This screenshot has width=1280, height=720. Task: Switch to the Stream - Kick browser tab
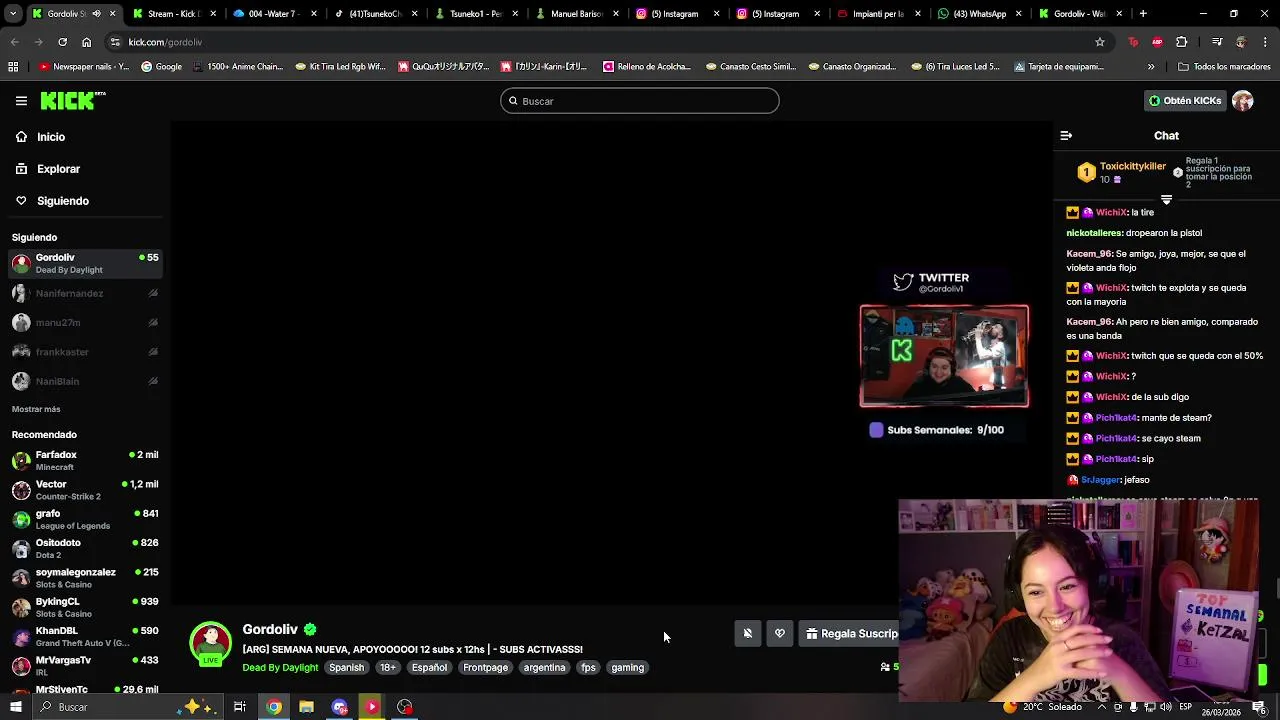[175, 14]
